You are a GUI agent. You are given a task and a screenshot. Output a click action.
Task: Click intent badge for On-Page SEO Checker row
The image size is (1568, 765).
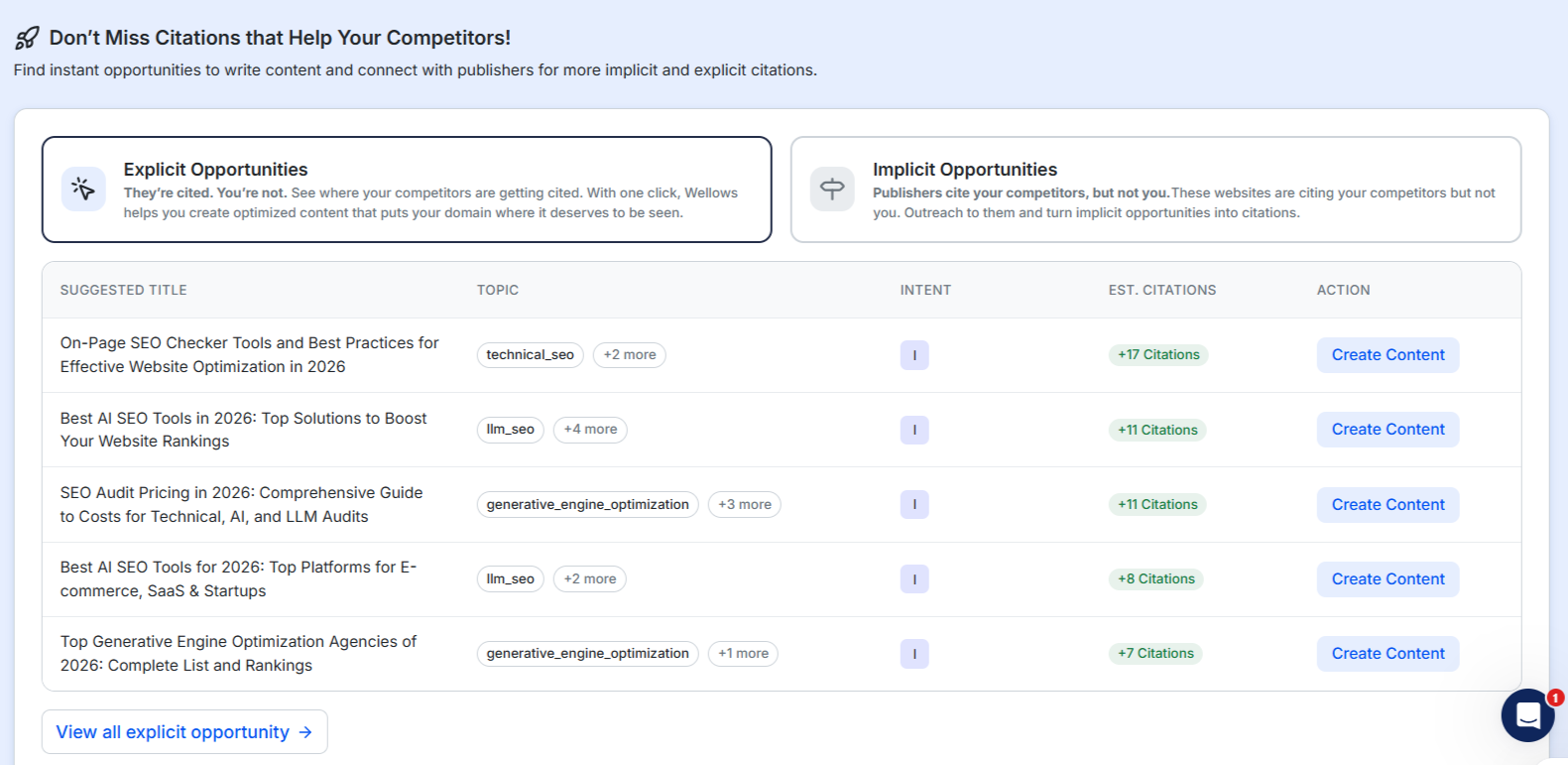(913, 355)
